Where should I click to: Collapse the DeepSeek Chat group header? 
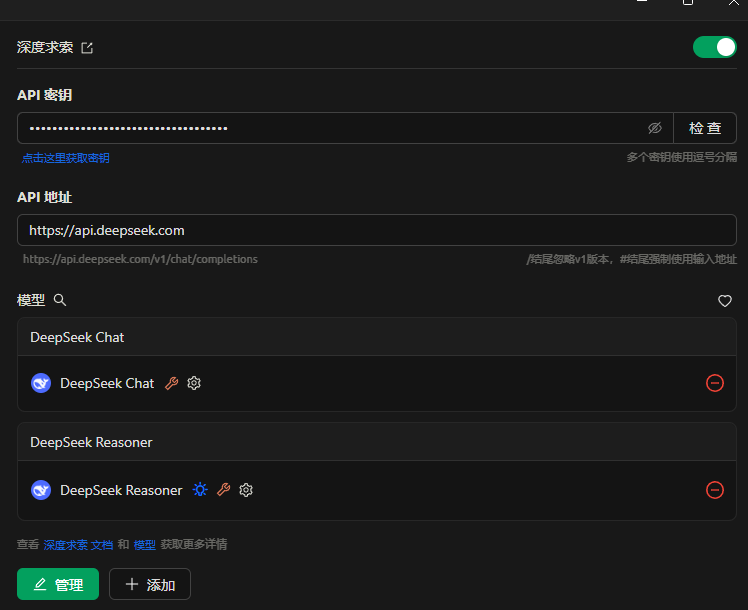(377, 337)
